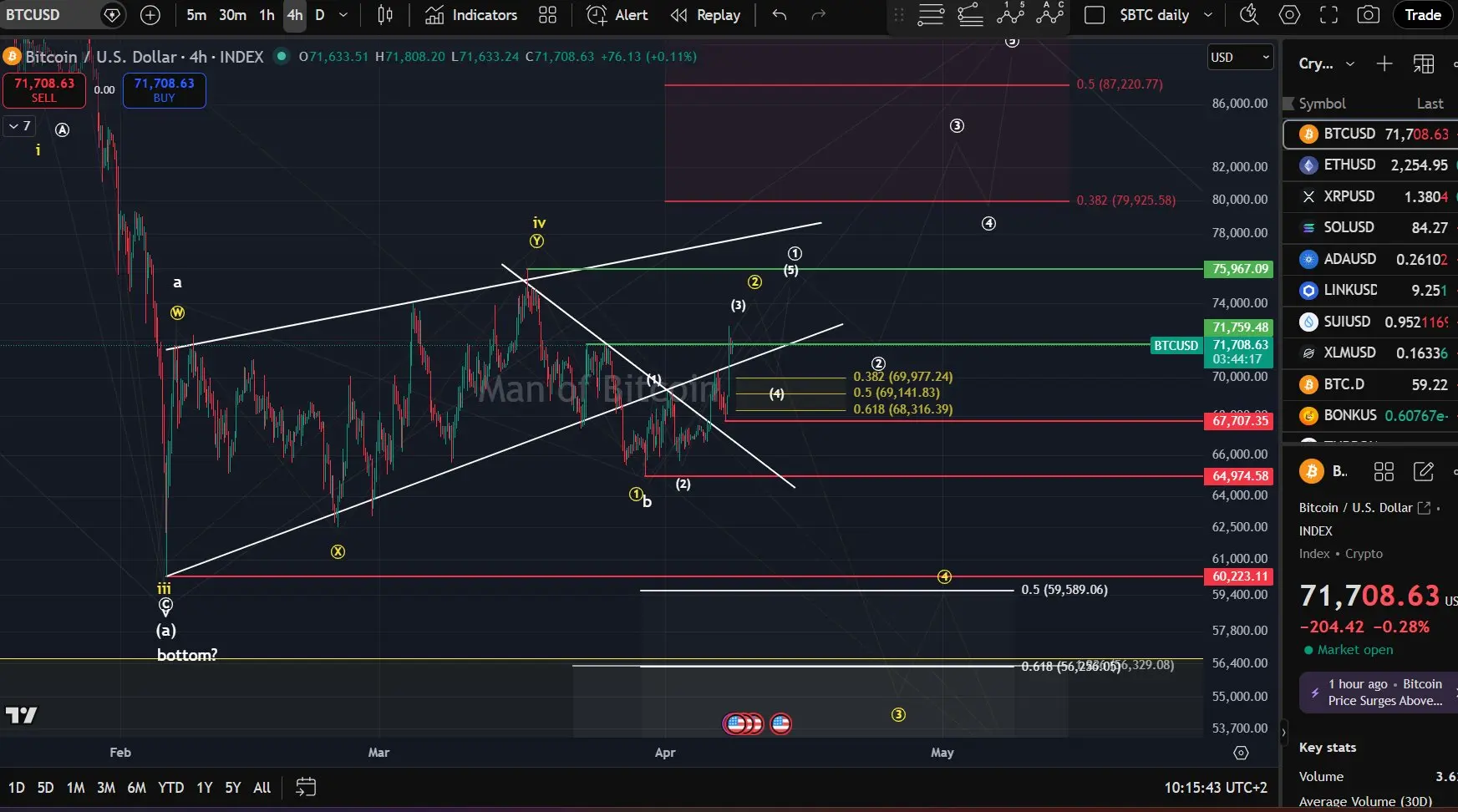Collapse the right sidebar panel arrow

1284,733
